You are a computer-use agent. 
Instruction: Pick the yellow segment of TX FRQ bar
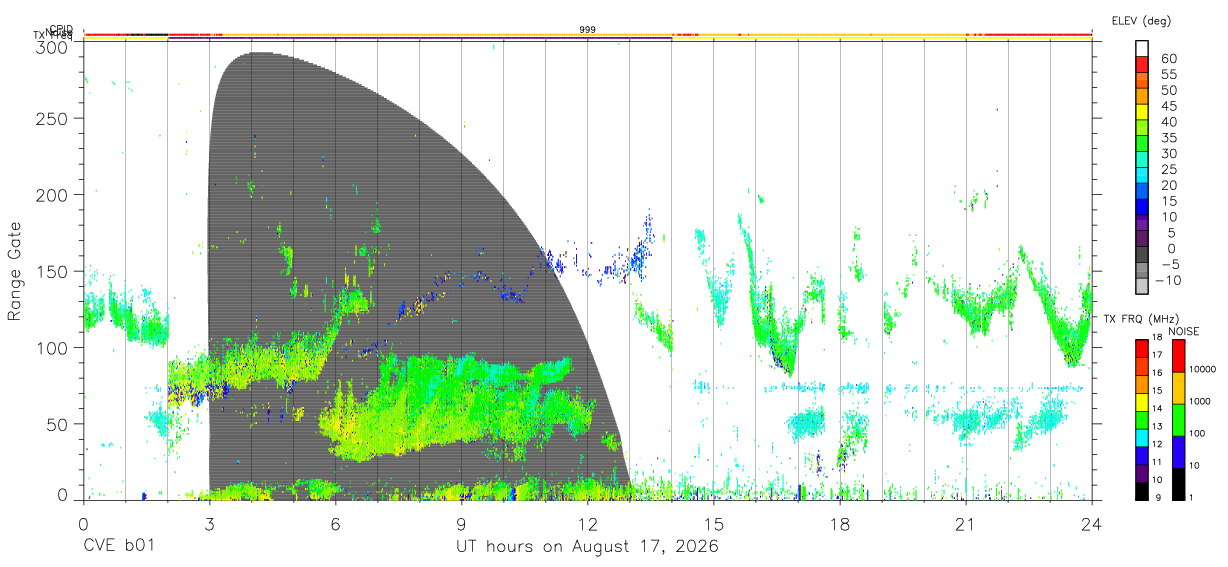click(x=1142, y=402)
